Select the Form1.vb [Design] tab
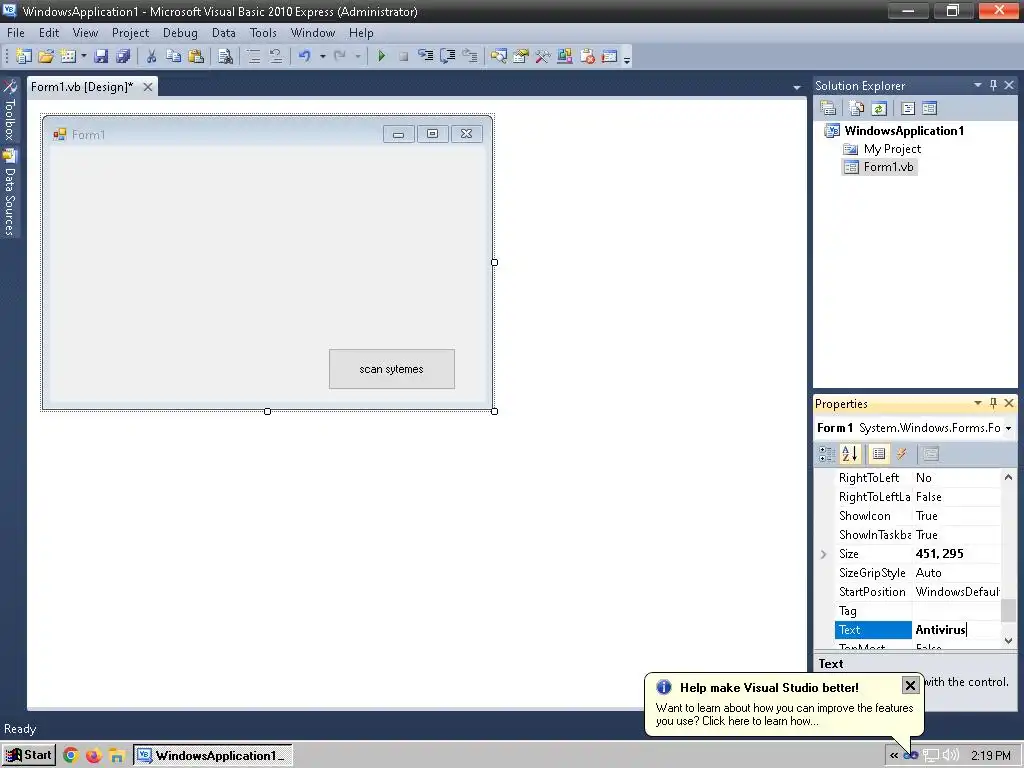Screen dimensions: 1024x768 point(82,87)
